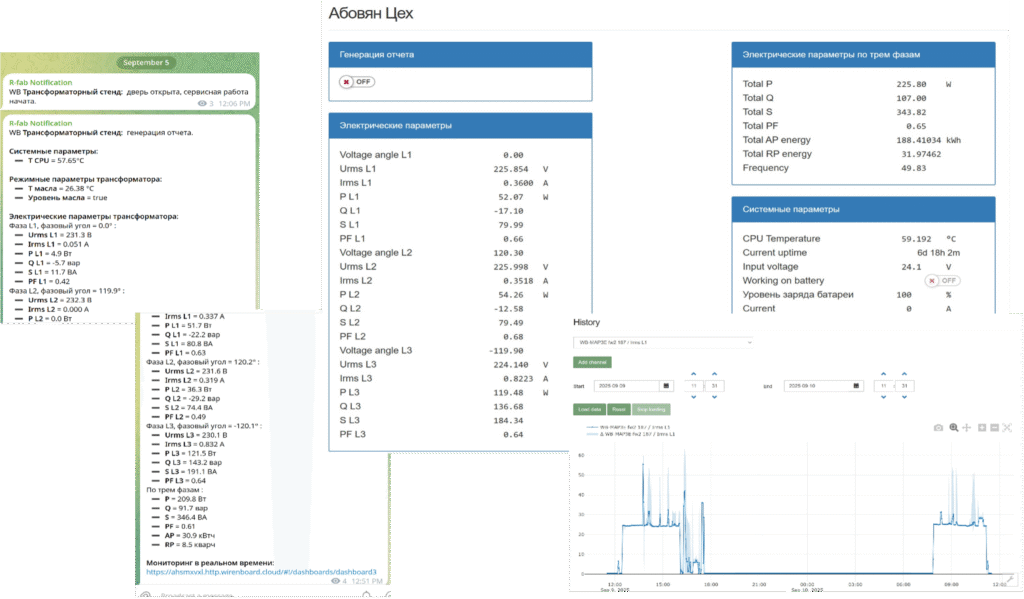Click the zoom in plus icon on chart
Screen dimensions: 1024x599
pyautogui.click(x=982, y=427)
